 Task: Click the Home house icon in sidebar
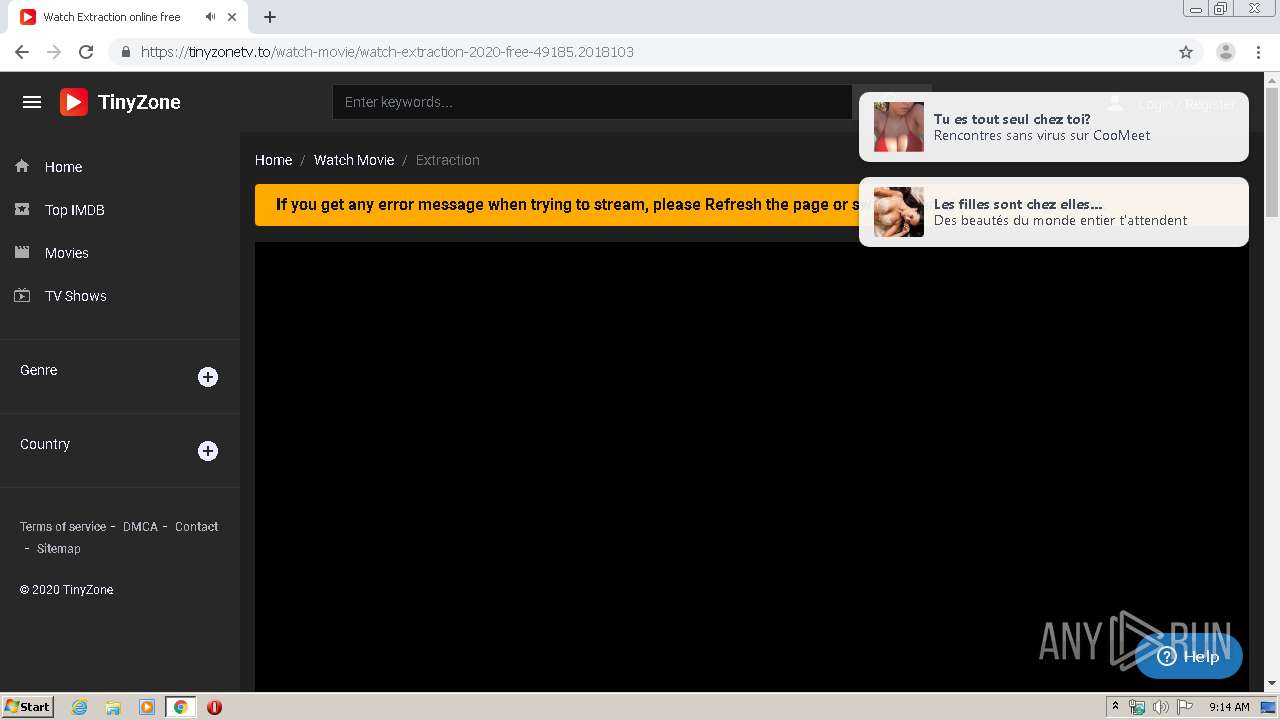click(22, 166)
